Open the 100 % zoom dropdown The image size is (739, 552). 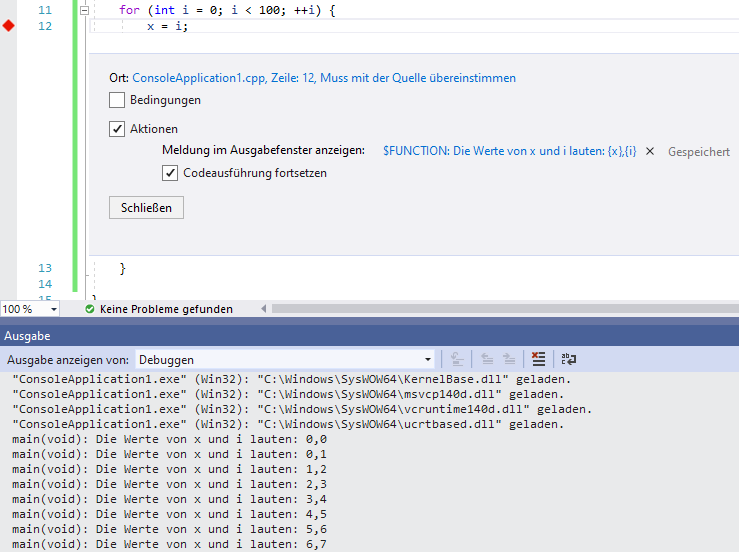(54, 309)
